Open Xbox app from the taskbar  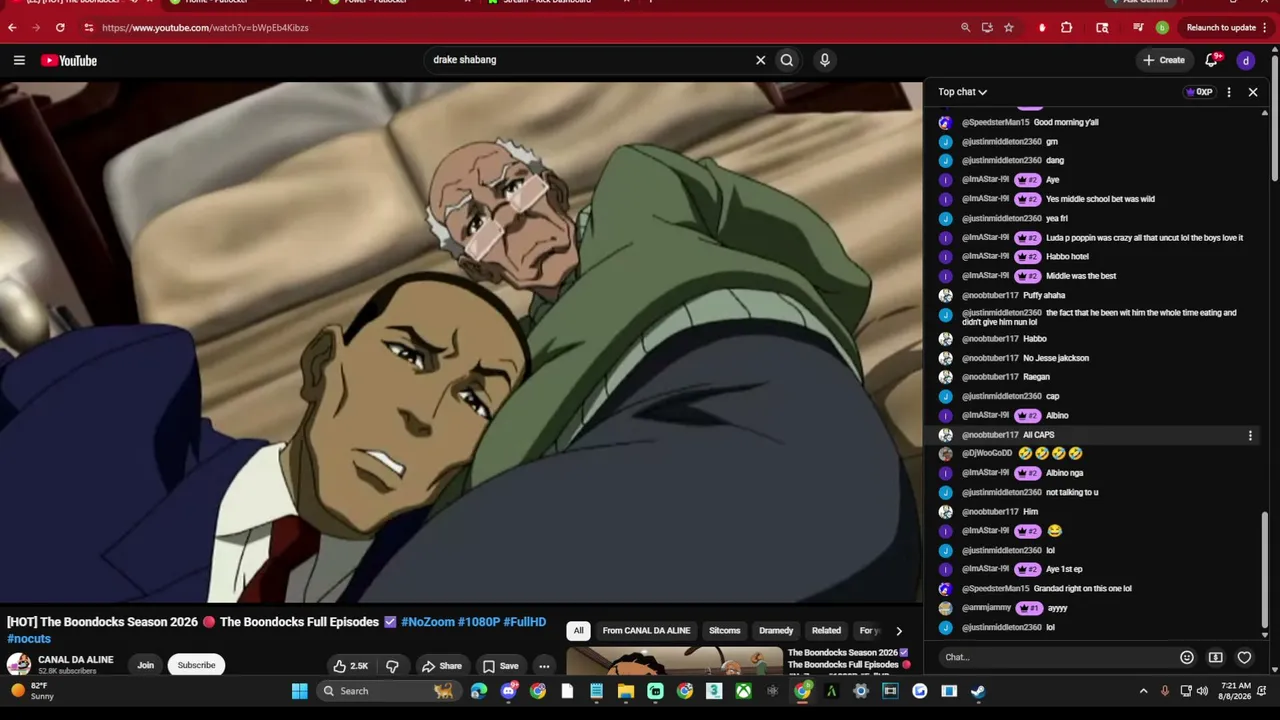click(x=743, y=691)
